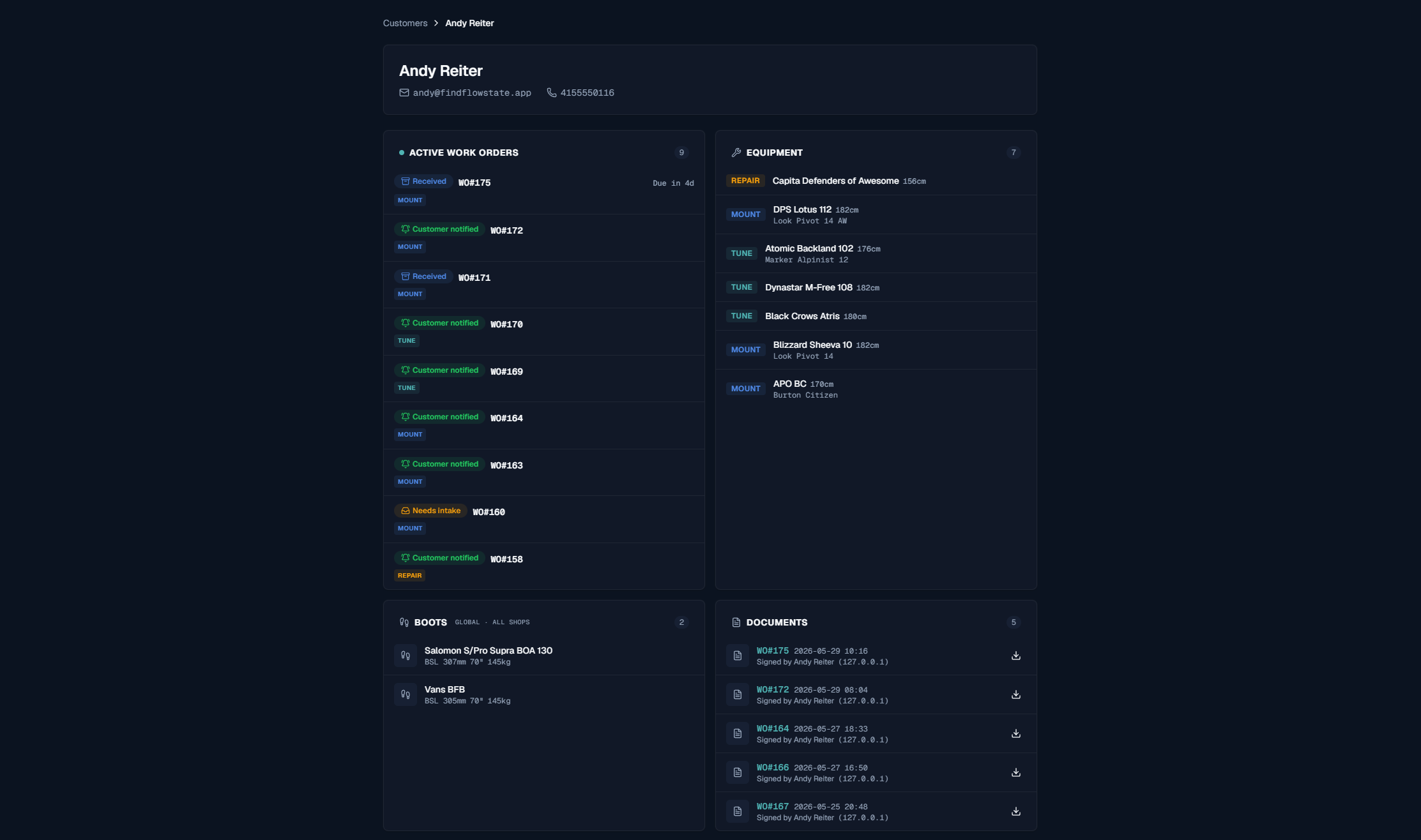Click the REPAIR tag on Capita Defenders
Screen dimensions: 1421x840
coord(745,181)
